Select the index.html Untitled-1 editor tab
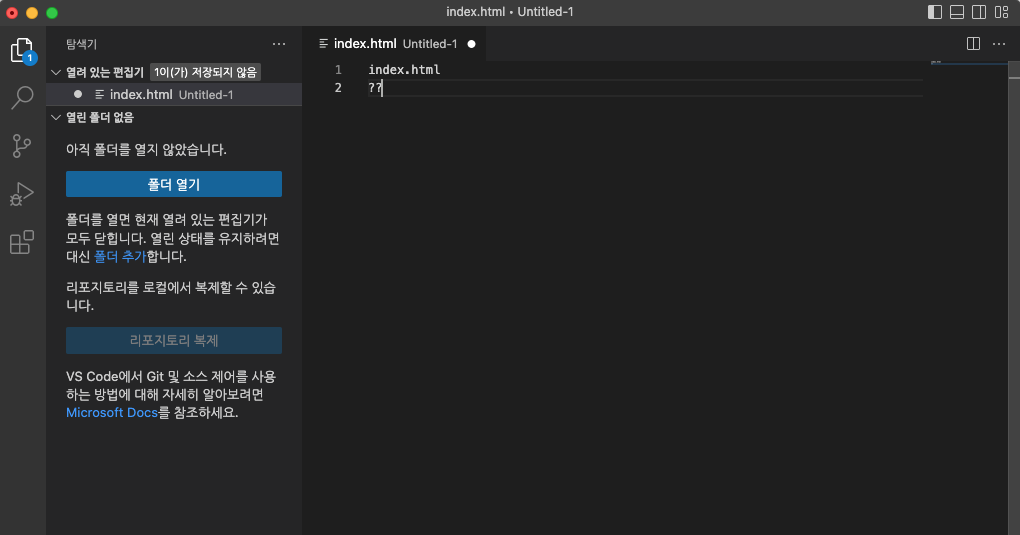This screenshot has width=1020, height=535. coord(396,44)
